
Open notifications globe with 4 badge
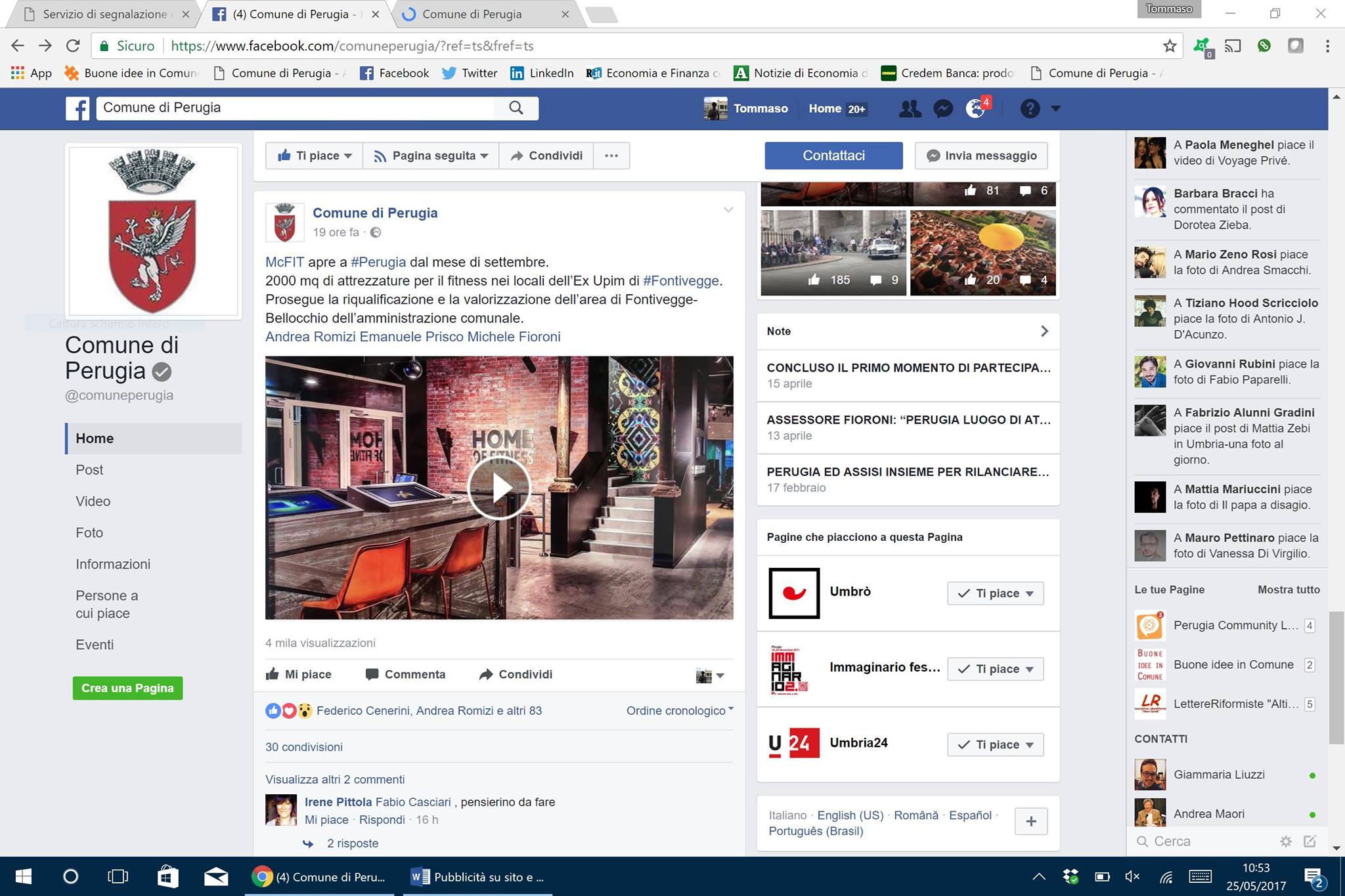point(977,108)
